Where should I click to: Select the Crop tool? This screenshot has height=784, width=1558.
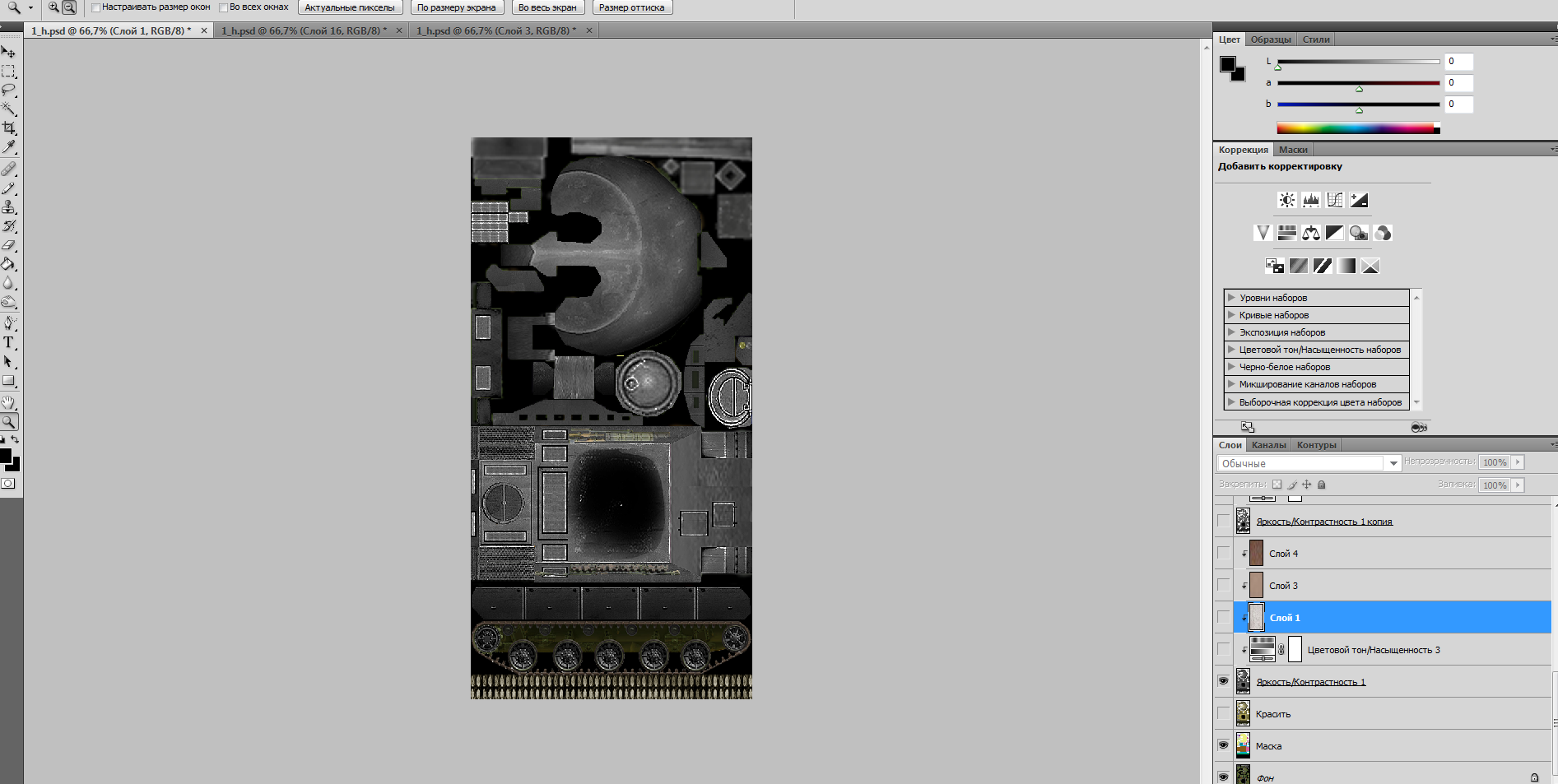point(9,128)
